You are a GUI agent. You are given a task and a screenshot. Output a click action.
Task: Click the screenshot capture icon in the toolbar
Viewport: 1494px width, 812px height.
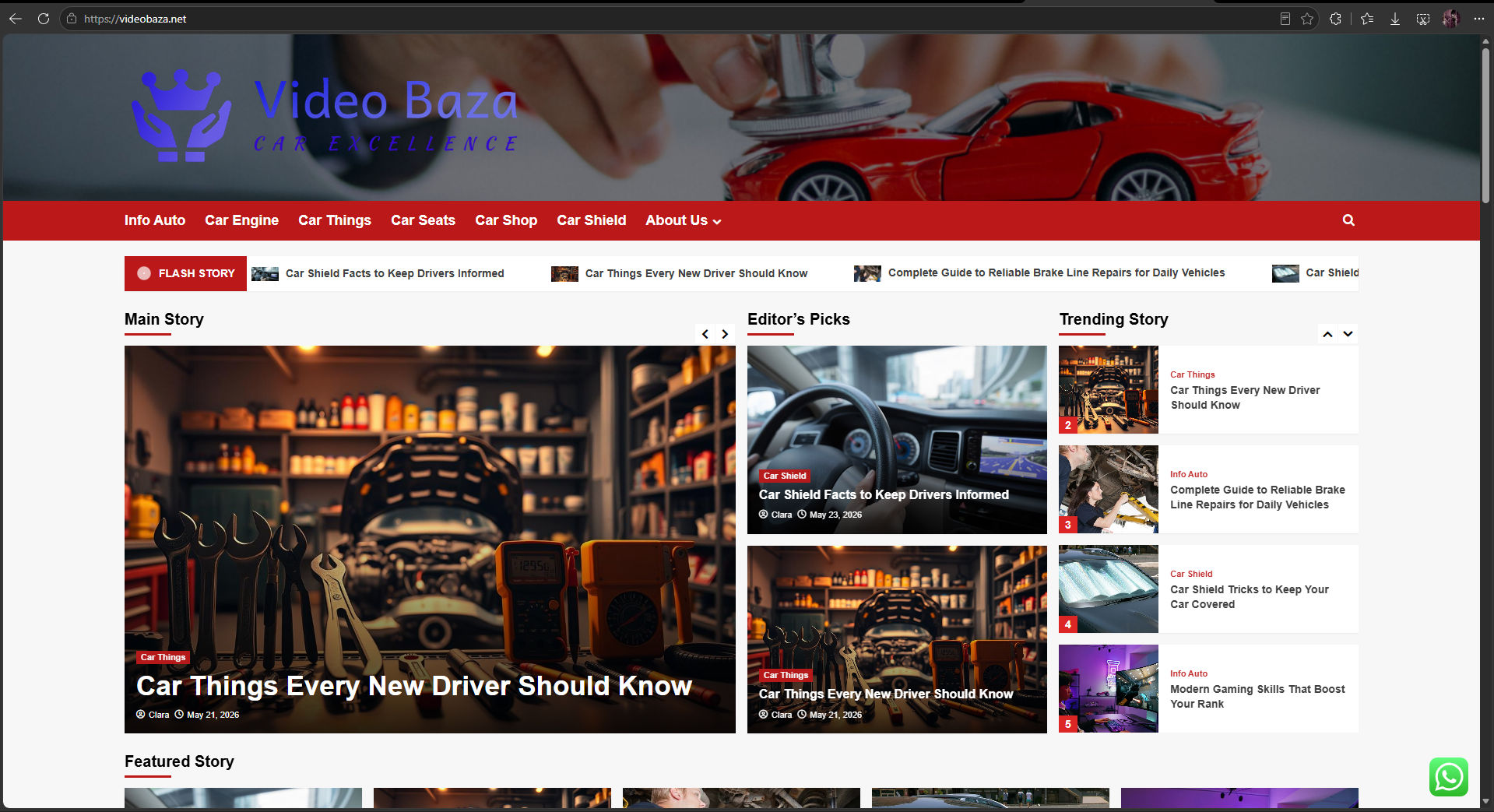pos(1423,19)
